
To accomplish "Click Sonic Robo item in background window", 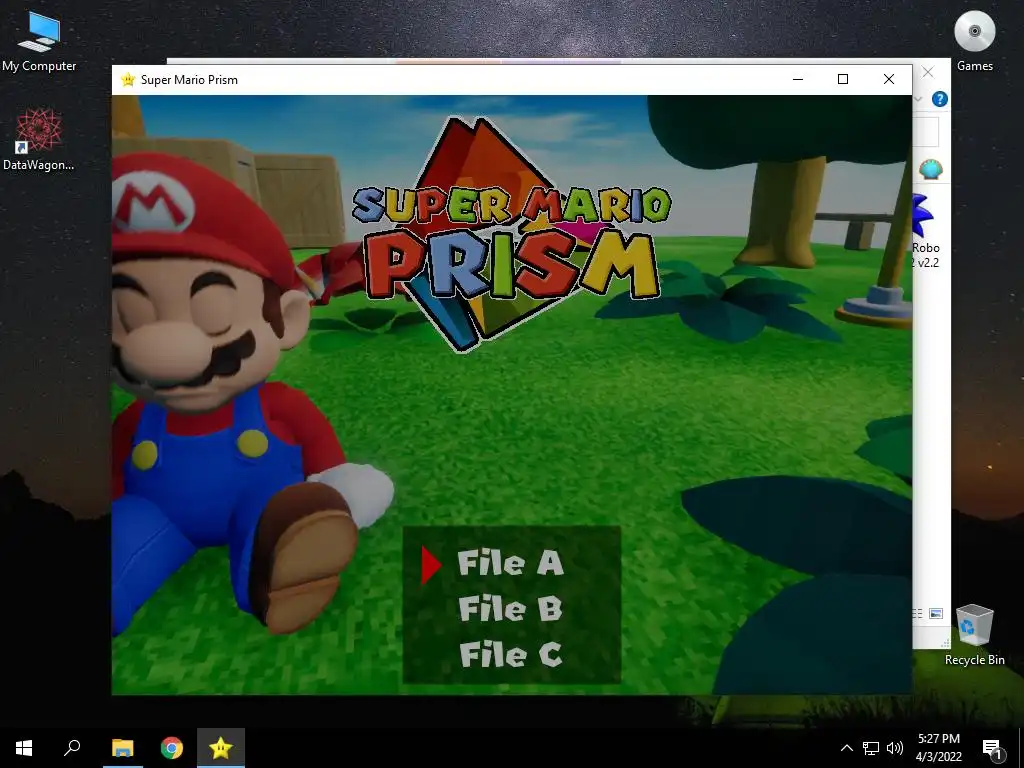I will 925,231.
